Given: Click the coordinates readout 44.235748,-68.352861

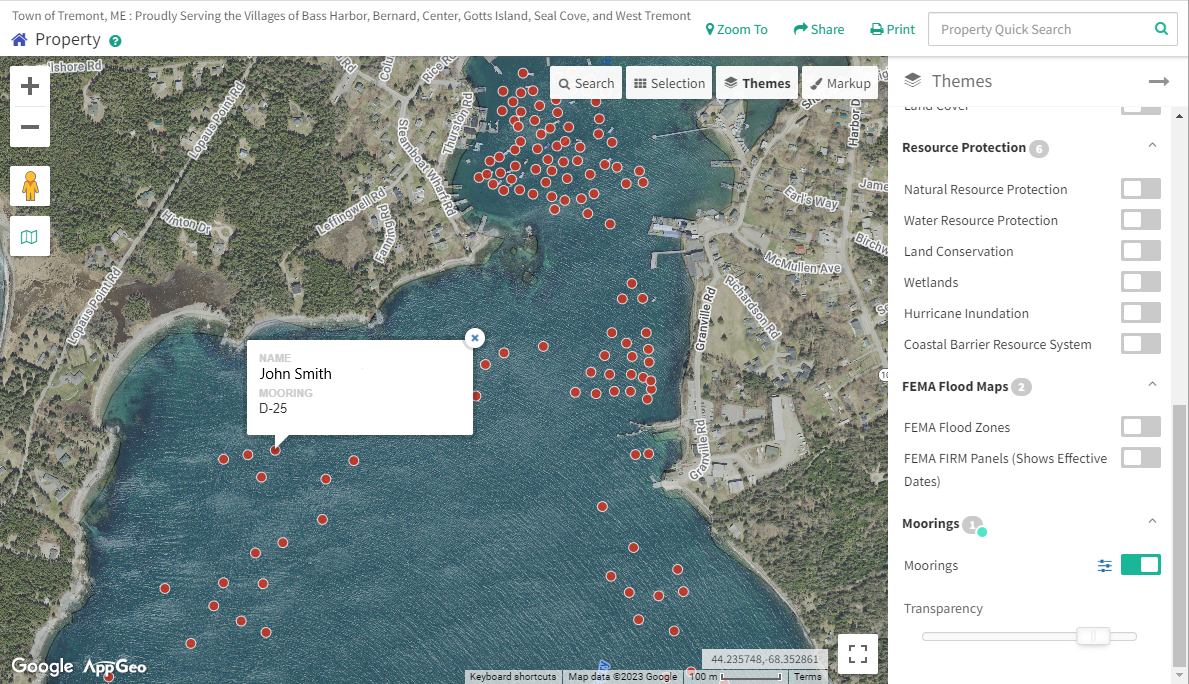Looking at the screenshot, I should [764, 659].
